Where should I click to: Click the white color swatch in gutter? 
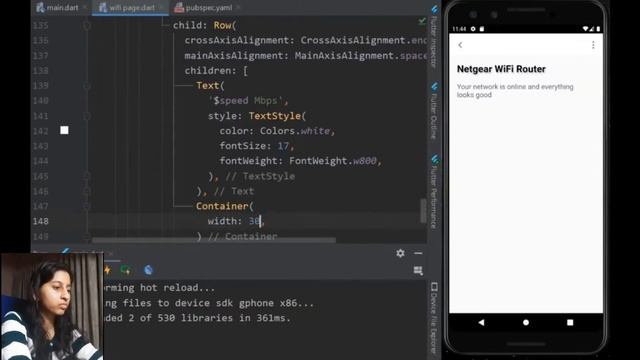point(64,130)
